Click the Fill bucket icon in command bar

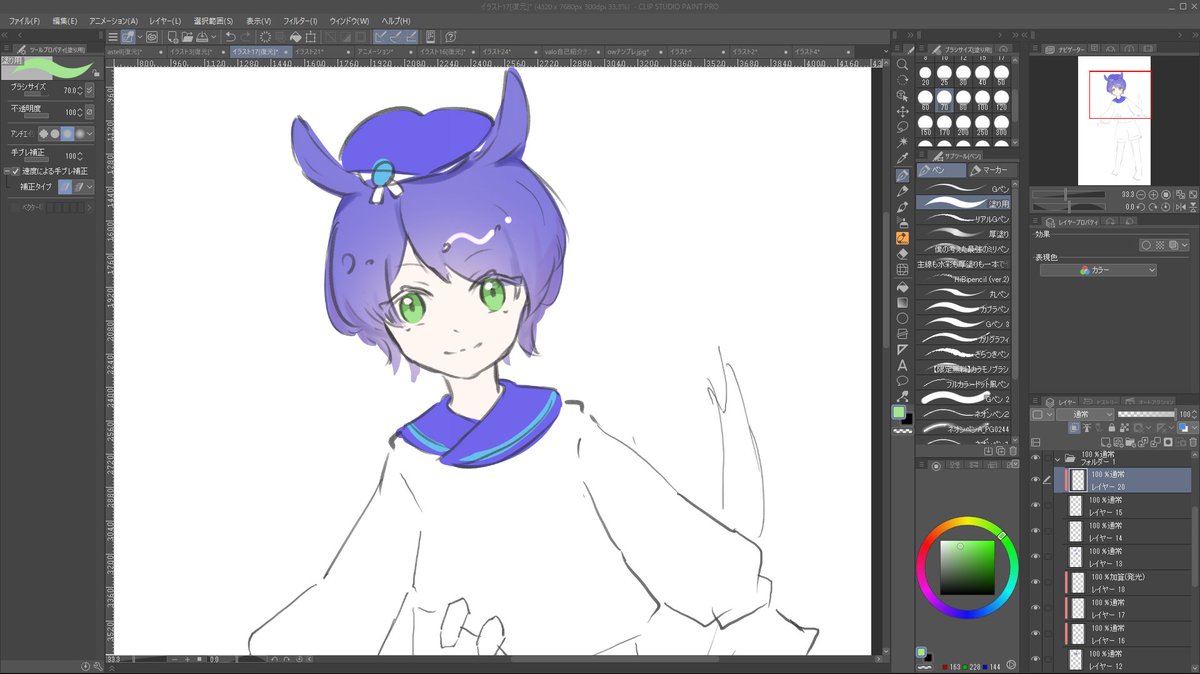pos(296,36)
